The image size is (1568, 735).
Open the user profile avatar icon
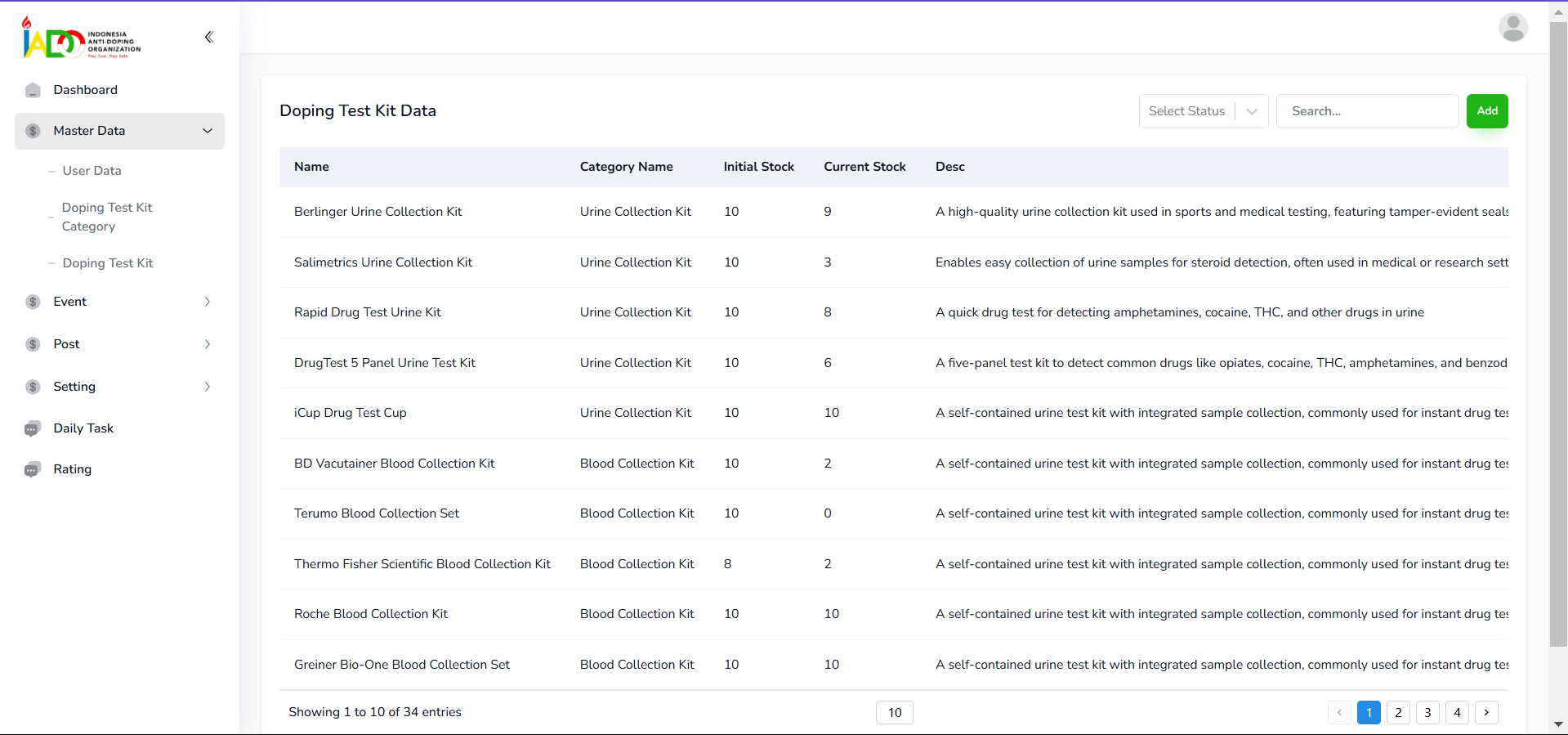click(x=1512, y=27)
